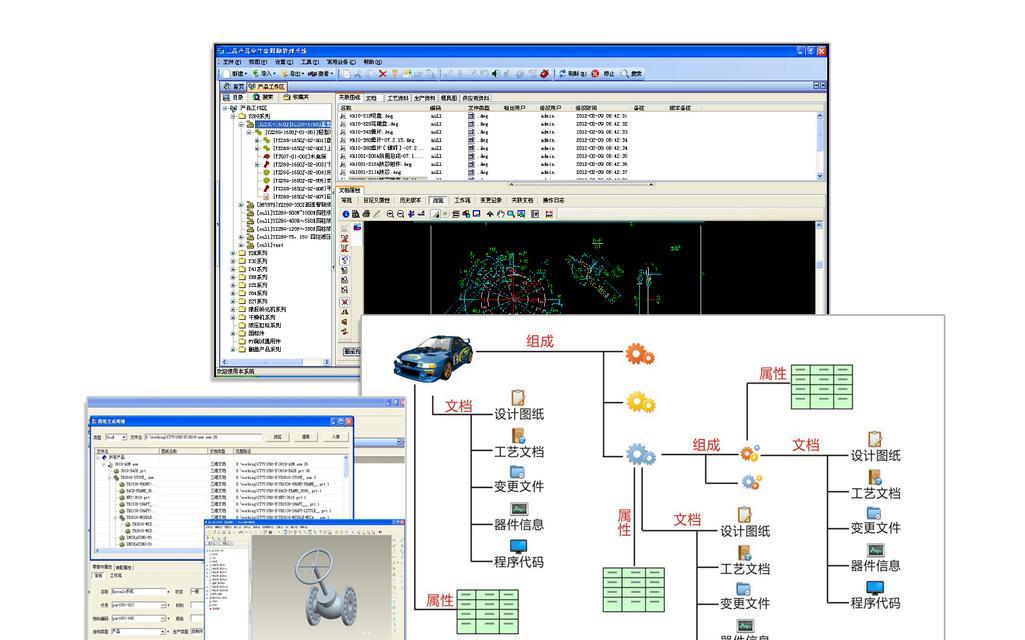
Task: Select the 装配属性 tab below the dialog
Action: click(x=124, y=567)
